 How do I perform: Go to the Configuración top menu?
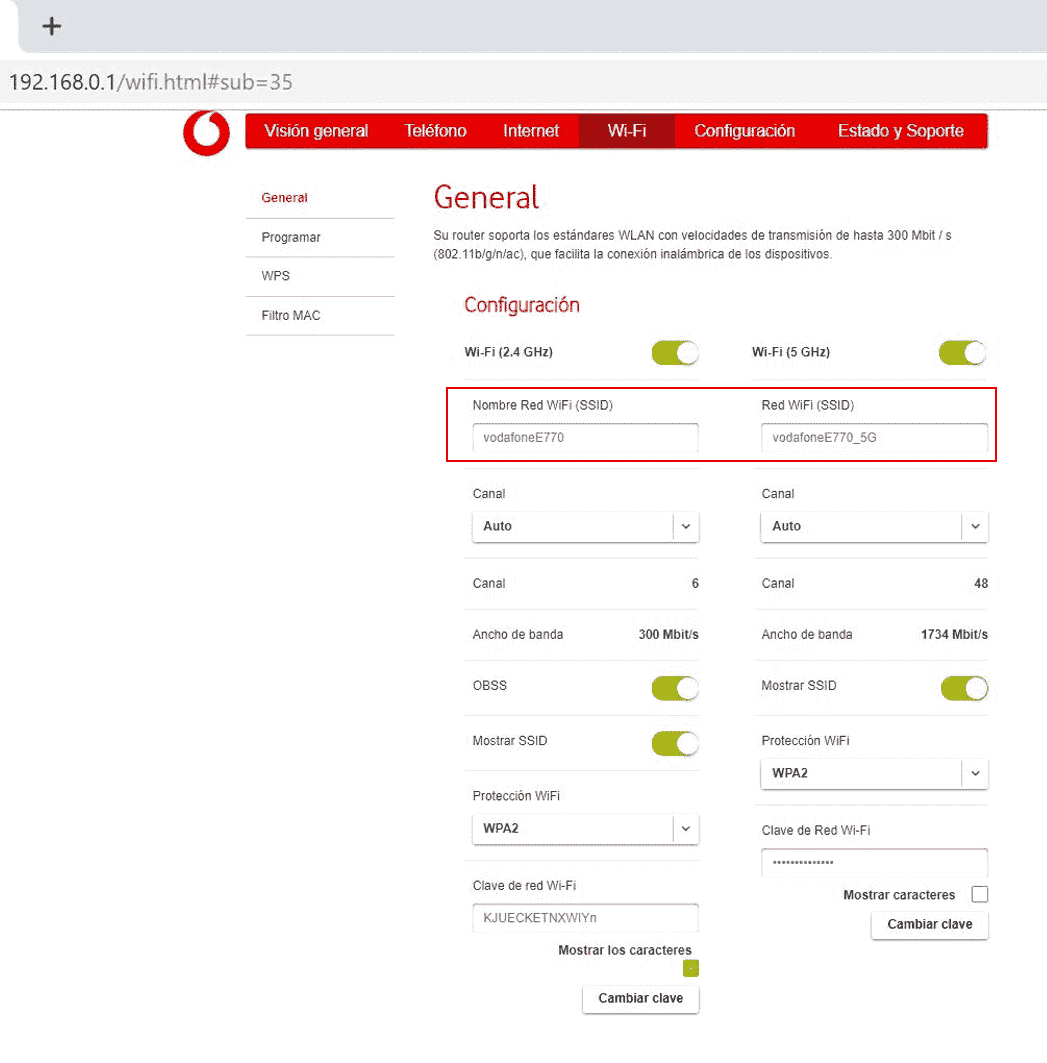pos(744,131)
